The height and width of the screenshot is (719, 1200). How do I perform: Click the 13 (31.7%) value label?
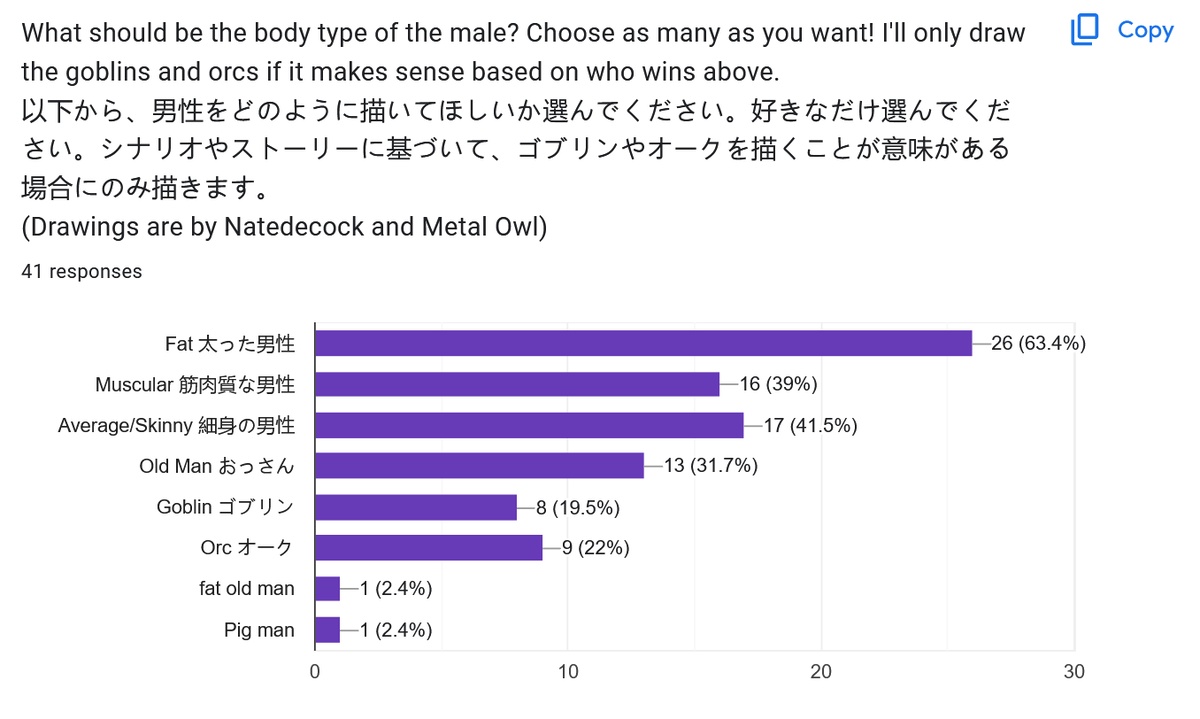click(x=710, y=466)
